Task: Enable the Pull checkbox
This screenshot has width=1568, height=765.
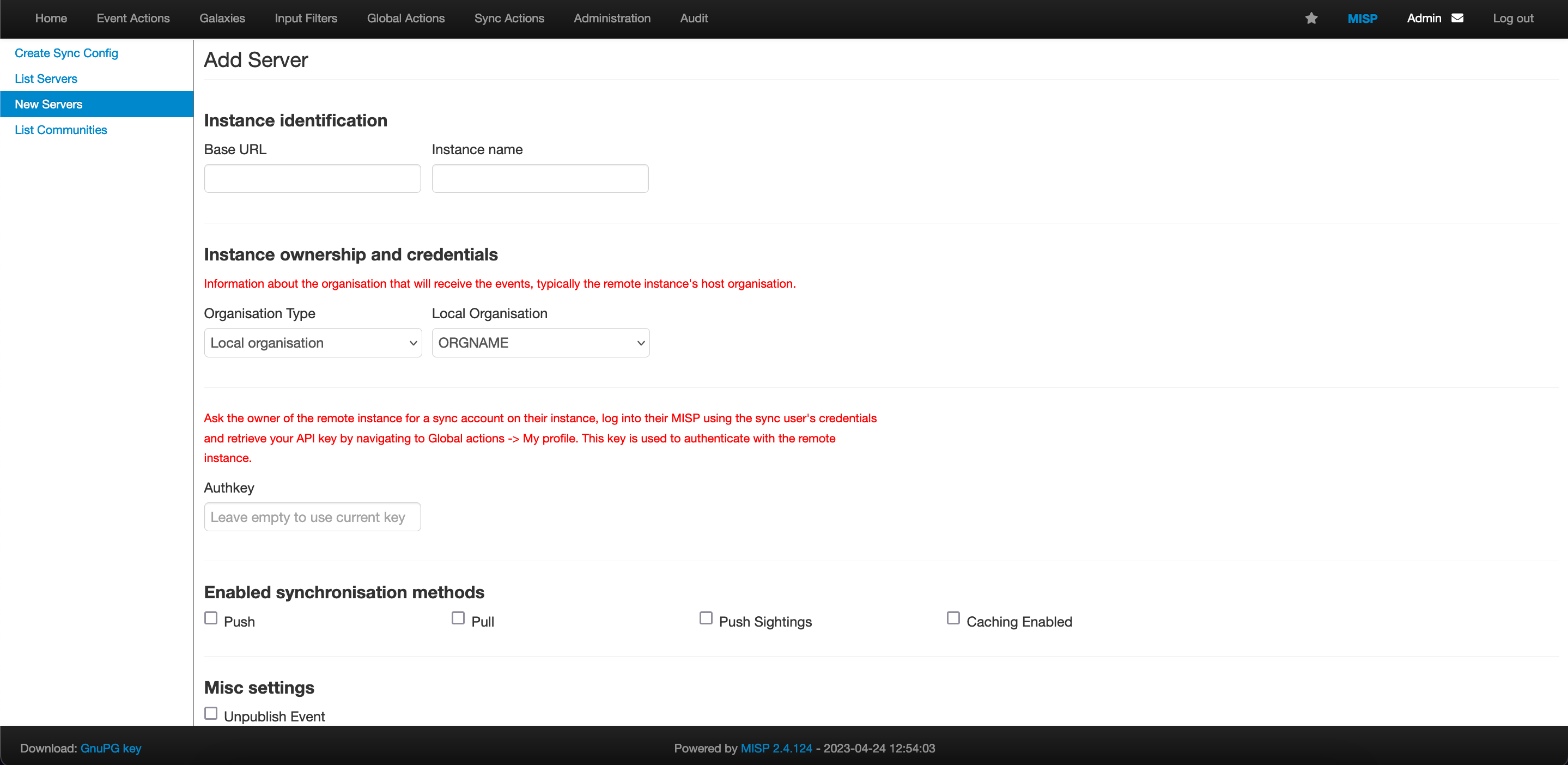Action: [x=458, y=618]
